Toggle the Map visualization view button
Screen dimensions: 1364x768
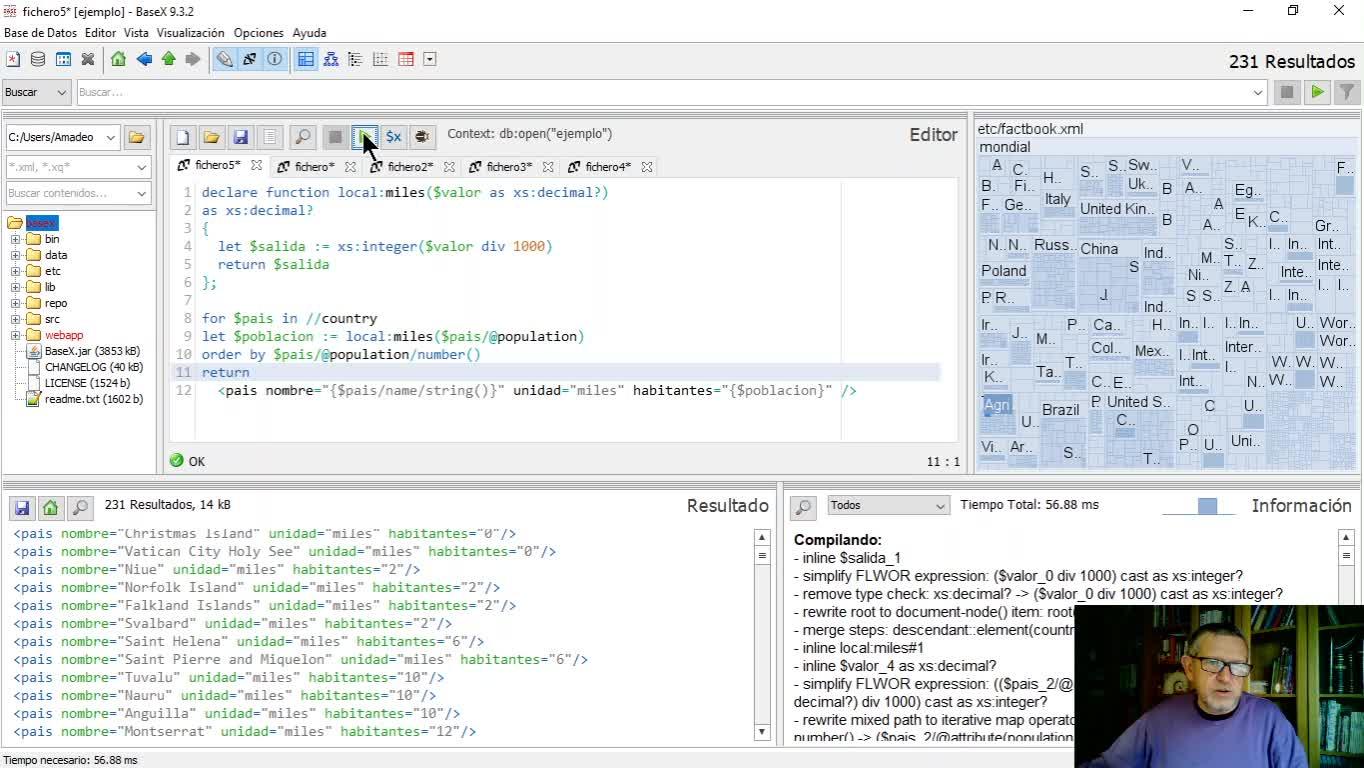tap(306, 60)
